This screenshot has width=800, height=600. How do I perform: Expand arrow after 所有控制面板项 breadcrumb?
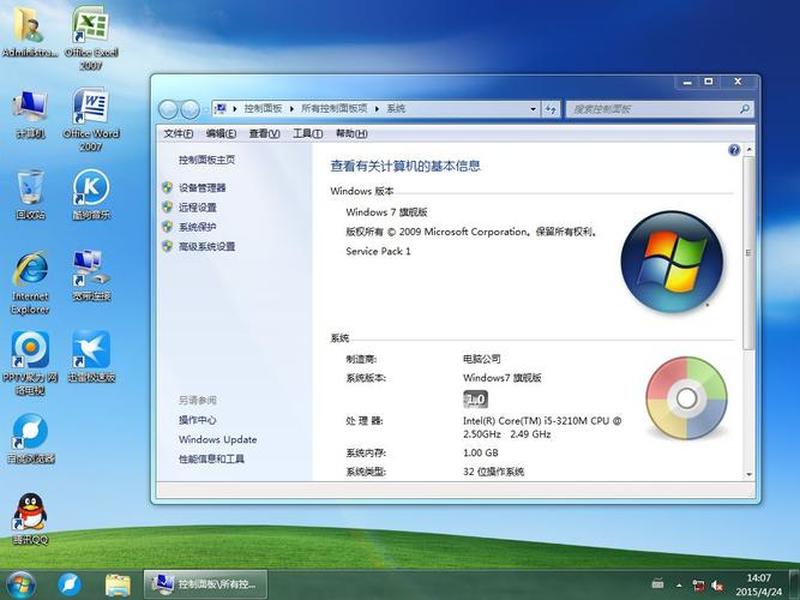pyautogui.click(x=377, y=109)
